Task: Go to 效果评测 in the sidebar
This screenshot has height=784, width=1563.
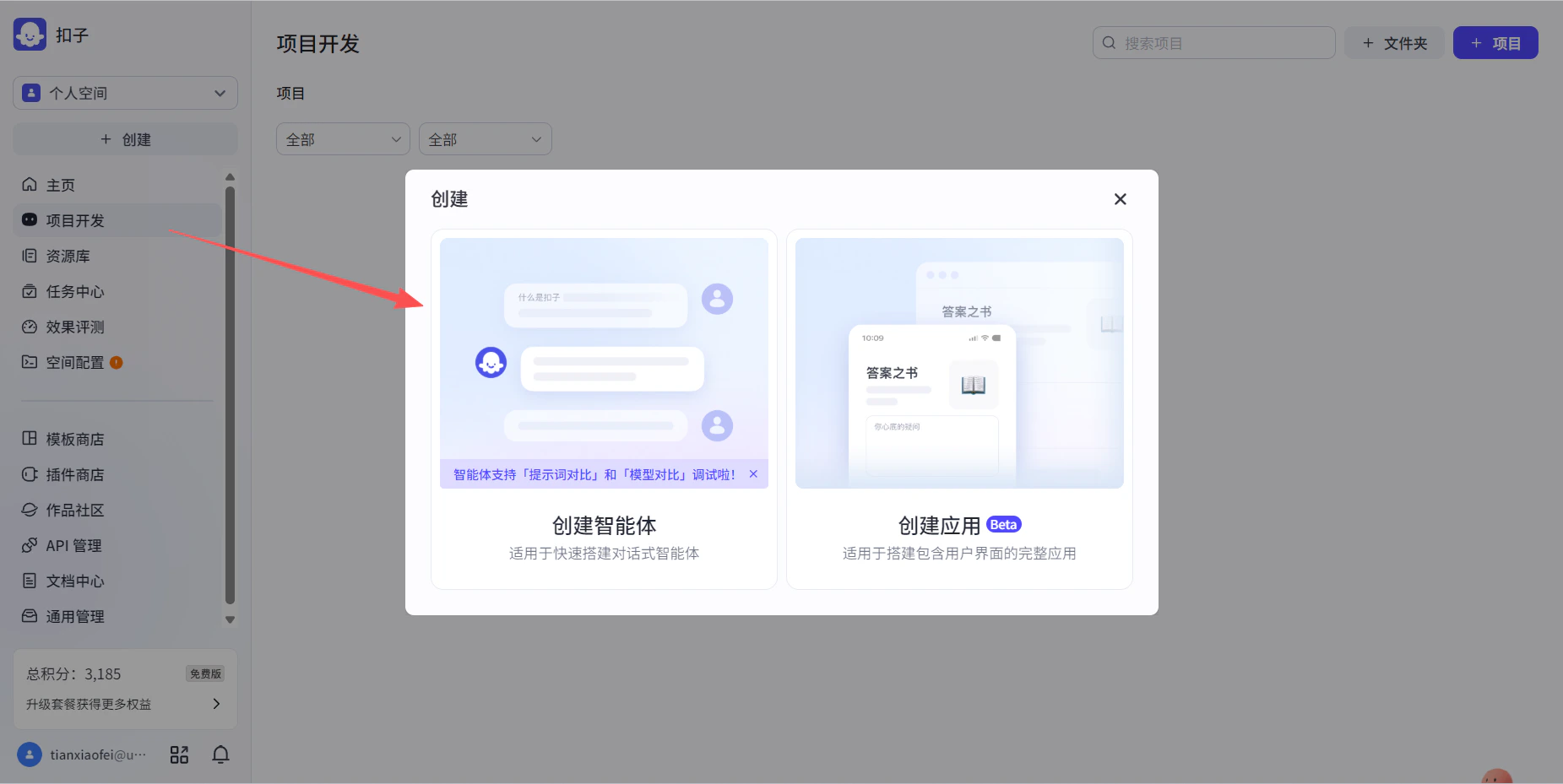Action: (x=73, y=327)
